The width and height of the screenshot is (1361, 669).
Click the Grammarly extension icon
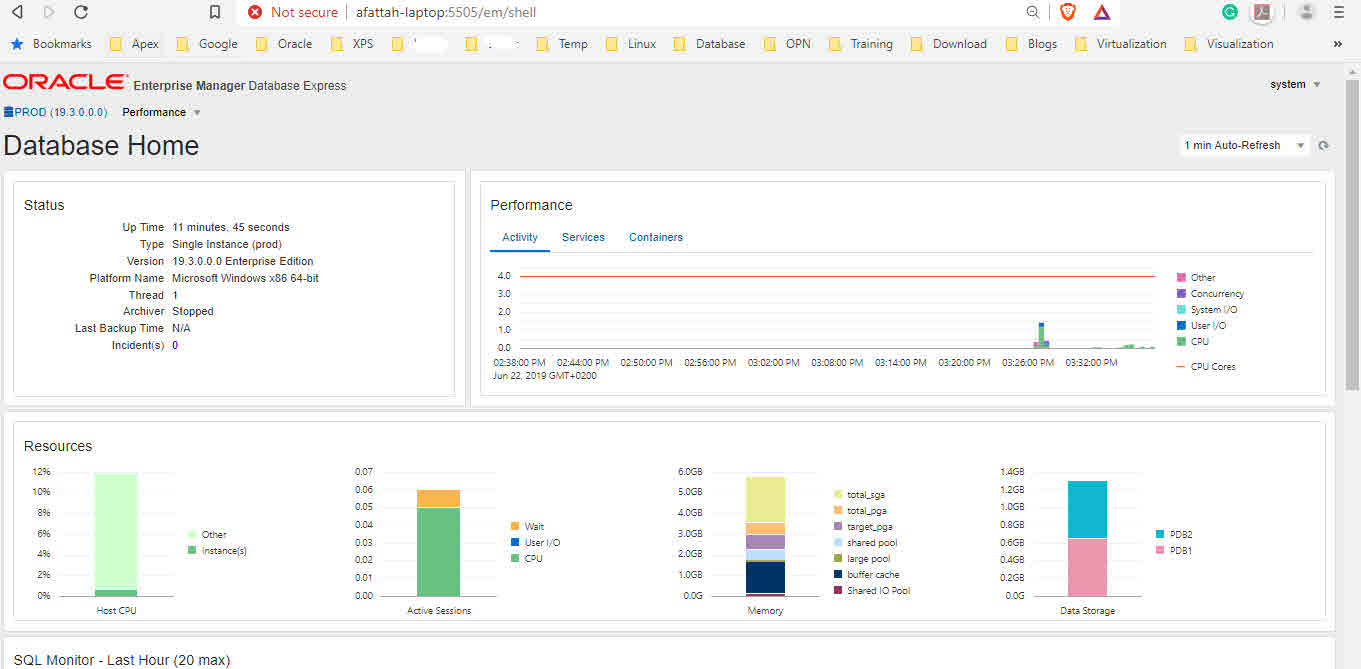(x=1230, y=12)
